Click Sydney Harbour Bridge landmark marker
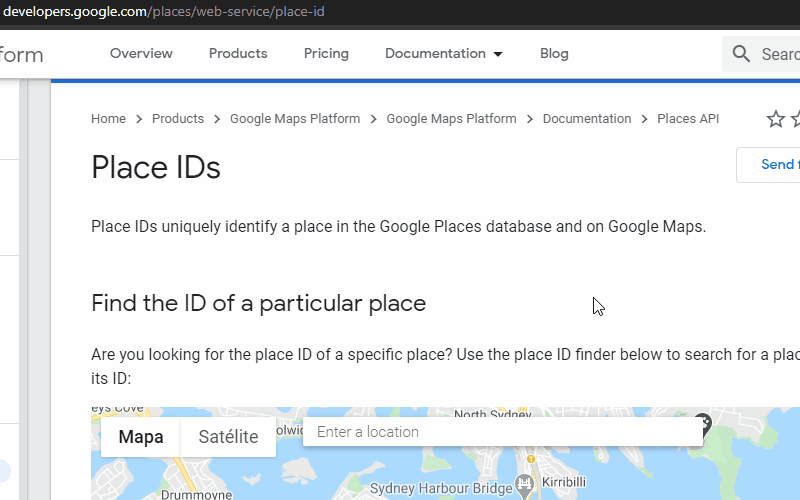The image size is (800, 500). click(x=524, y=485)
